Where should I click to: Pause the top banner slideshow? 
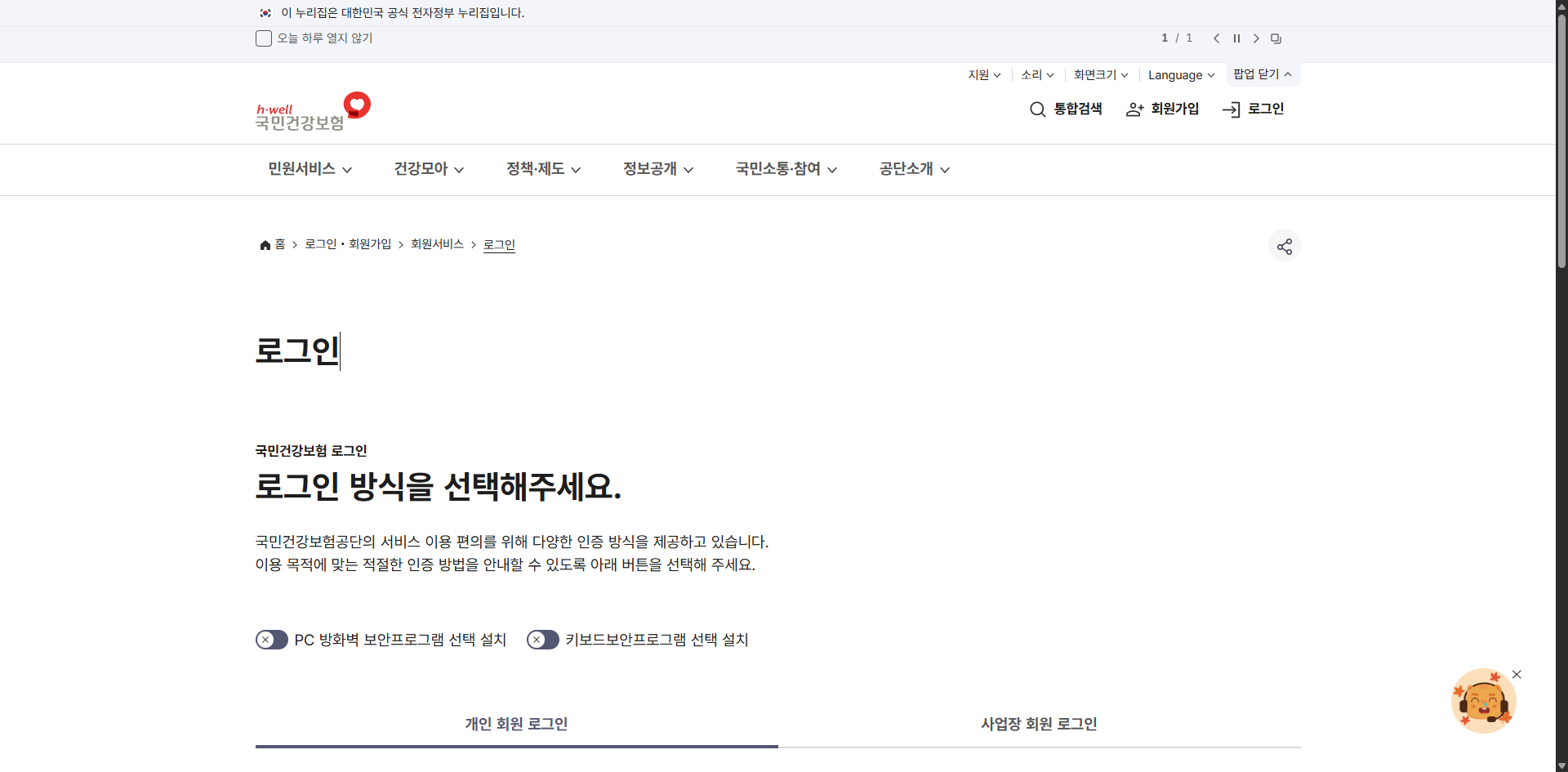pyautogui.click(x=1236, y=38)
